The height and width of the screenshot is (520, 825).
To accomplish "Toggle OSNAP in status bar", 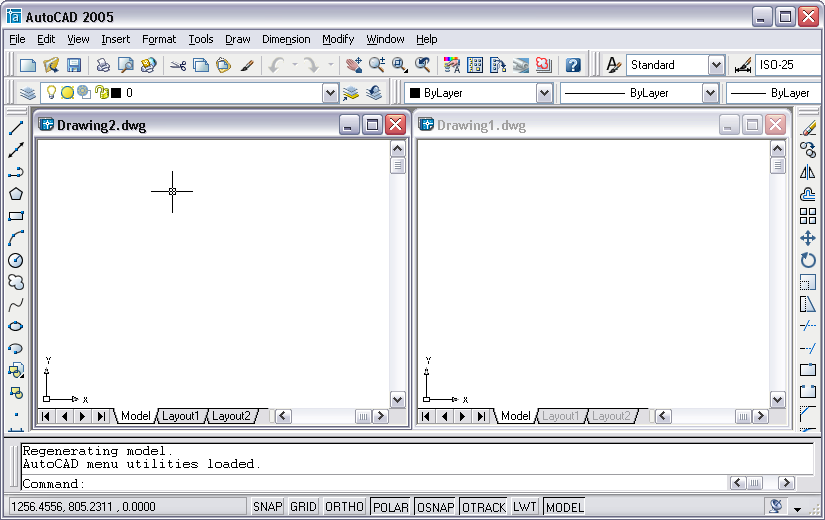I will pyautogui.click(x=435, y=507).
